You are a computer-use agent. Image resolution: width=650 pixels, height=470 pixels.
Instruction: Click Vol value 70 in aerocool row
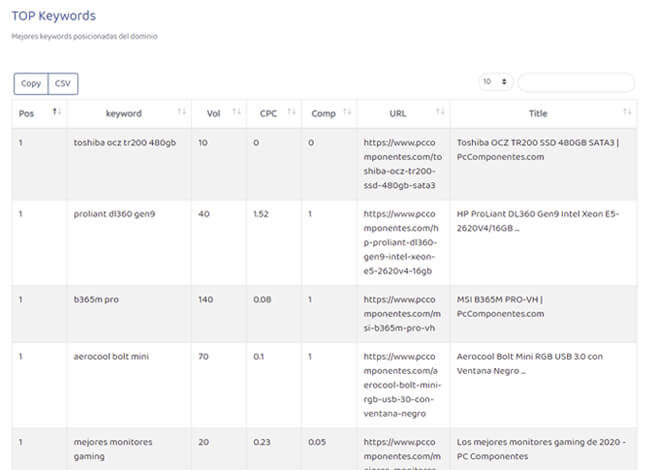(203, 356)
